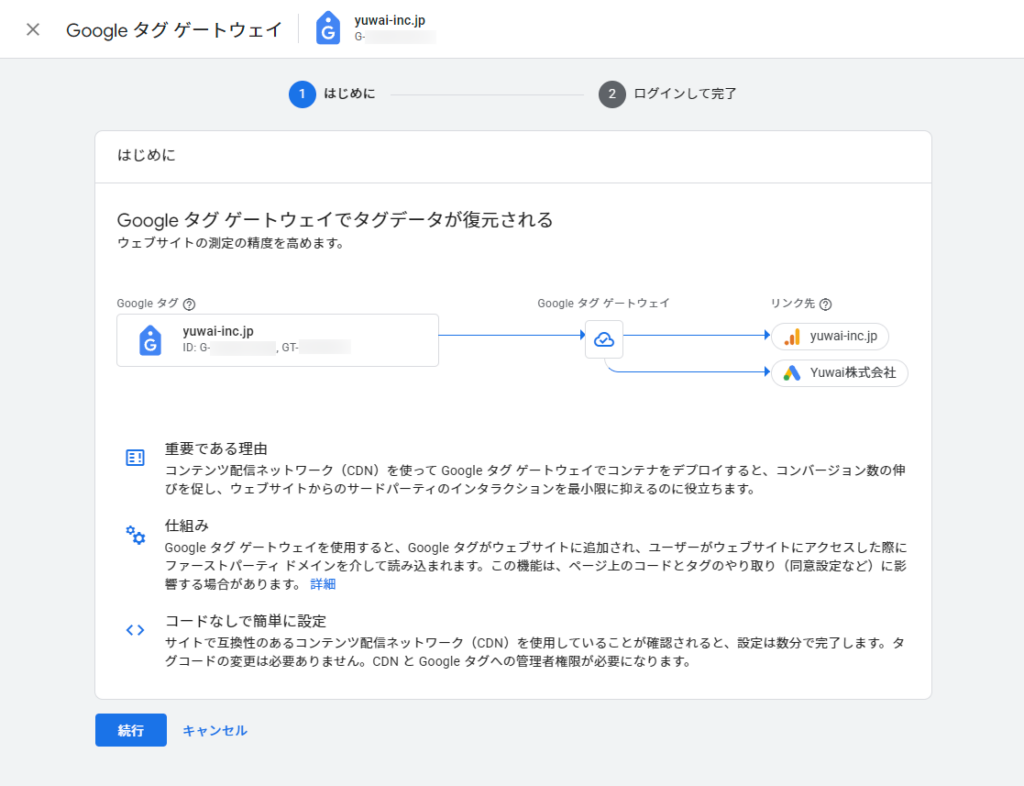This screenshot has height=786, width=1024.
Task: Open help icon next to Google タグ label
Action: click(x=189, y=304)
